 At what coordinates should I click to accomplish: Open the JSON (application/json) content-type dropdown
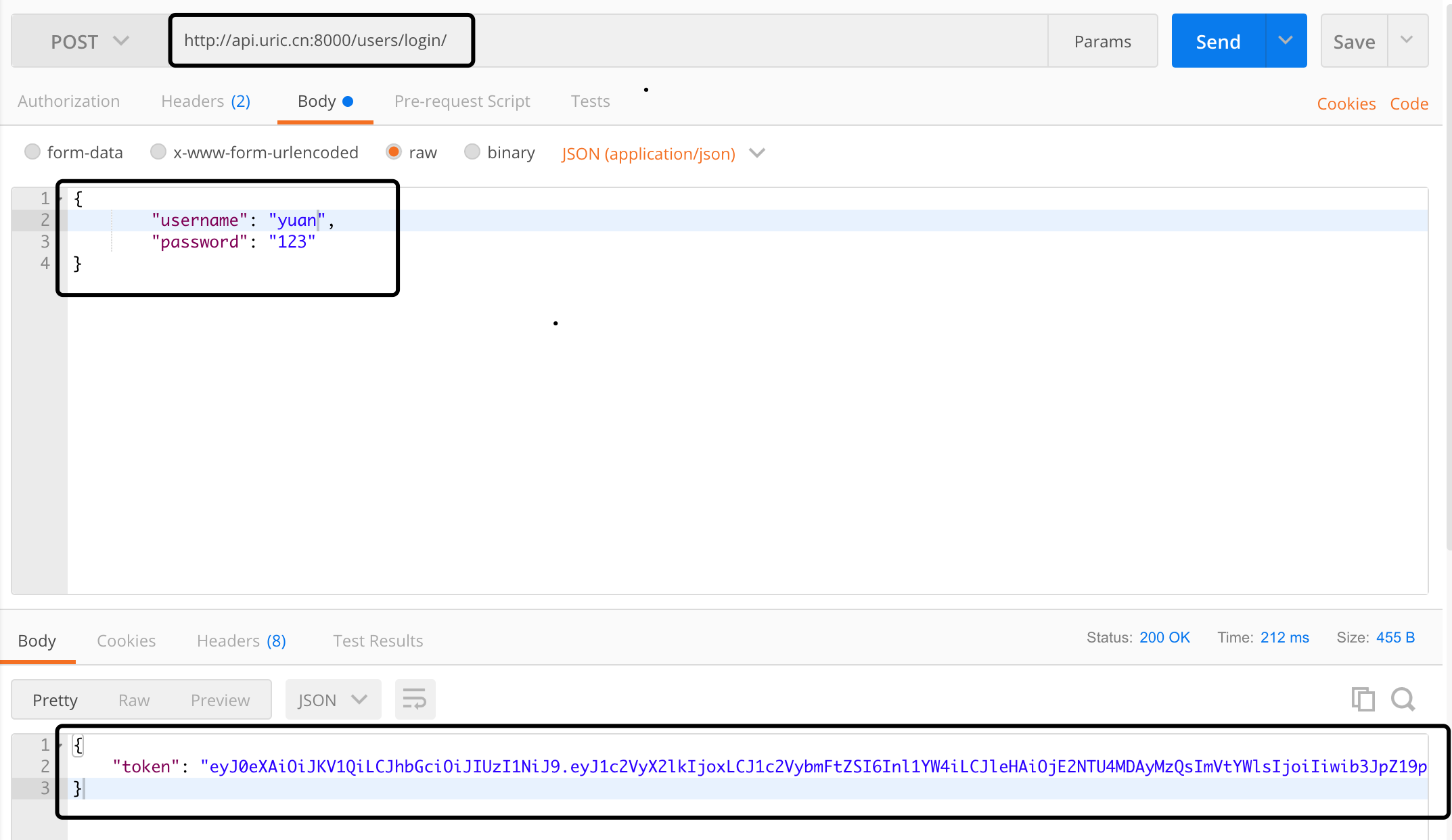663,154
